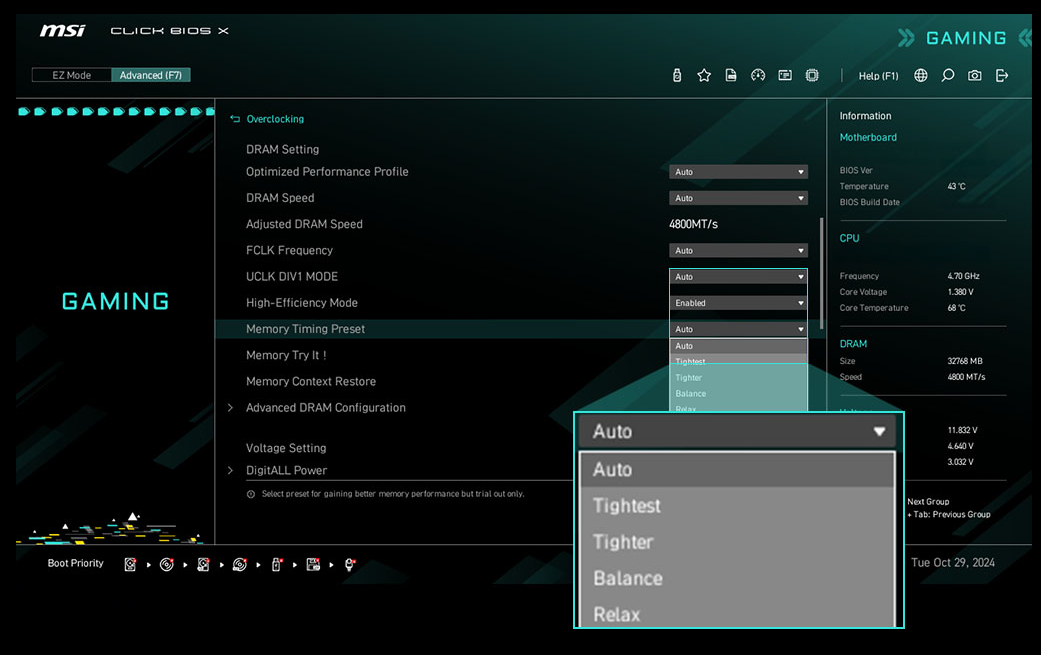
Task: Expand the DigitALL Power submenu
Action: 286,470
